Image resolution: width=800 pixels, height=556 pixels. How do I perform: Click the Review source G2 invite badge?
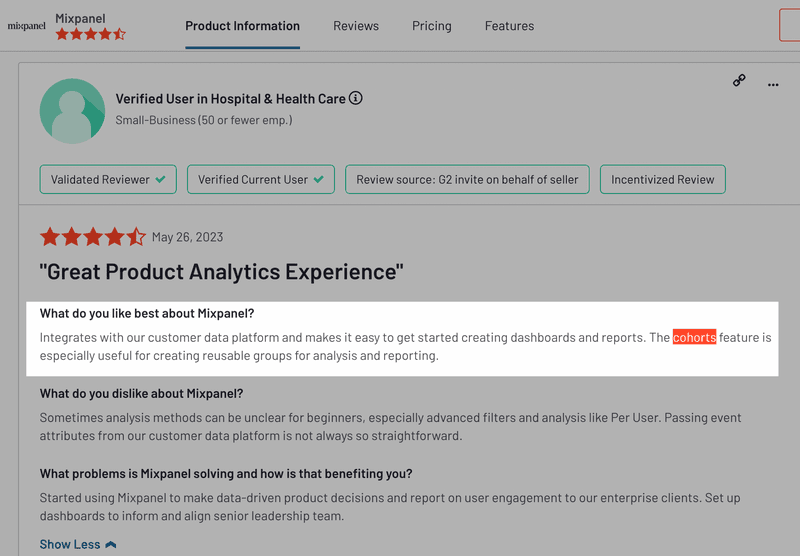(467, 180)
